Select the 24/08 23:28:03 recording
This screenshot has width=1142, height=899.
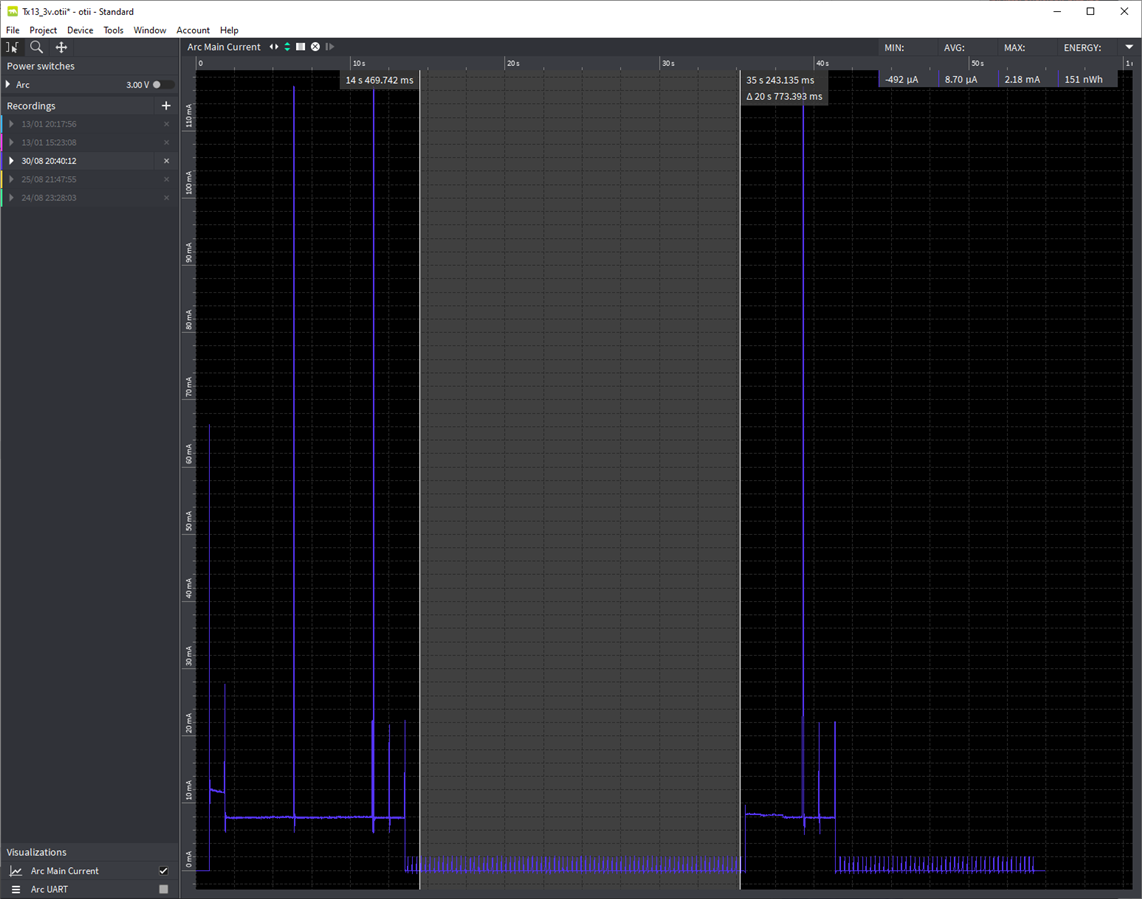pyautogui.click(x=49, y=198)
